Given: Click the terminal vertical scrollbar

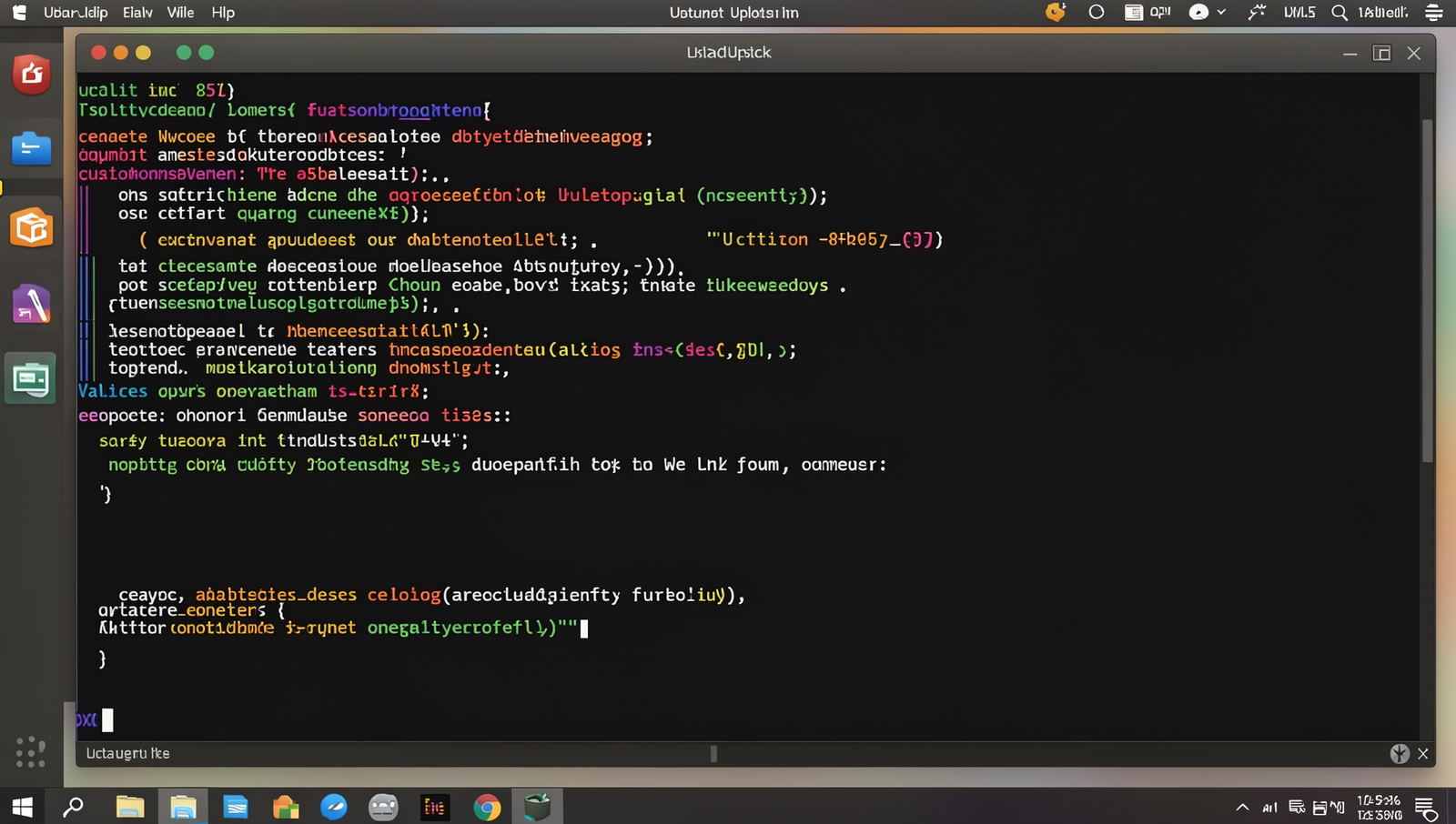Looking at the screenshot, I should [1428, 291].
